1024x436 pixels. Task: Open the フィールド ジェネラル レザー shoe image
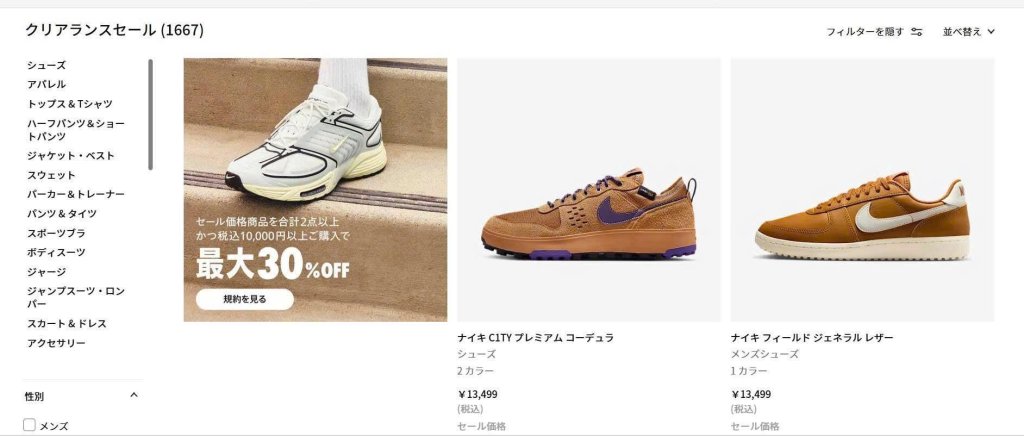862,190
